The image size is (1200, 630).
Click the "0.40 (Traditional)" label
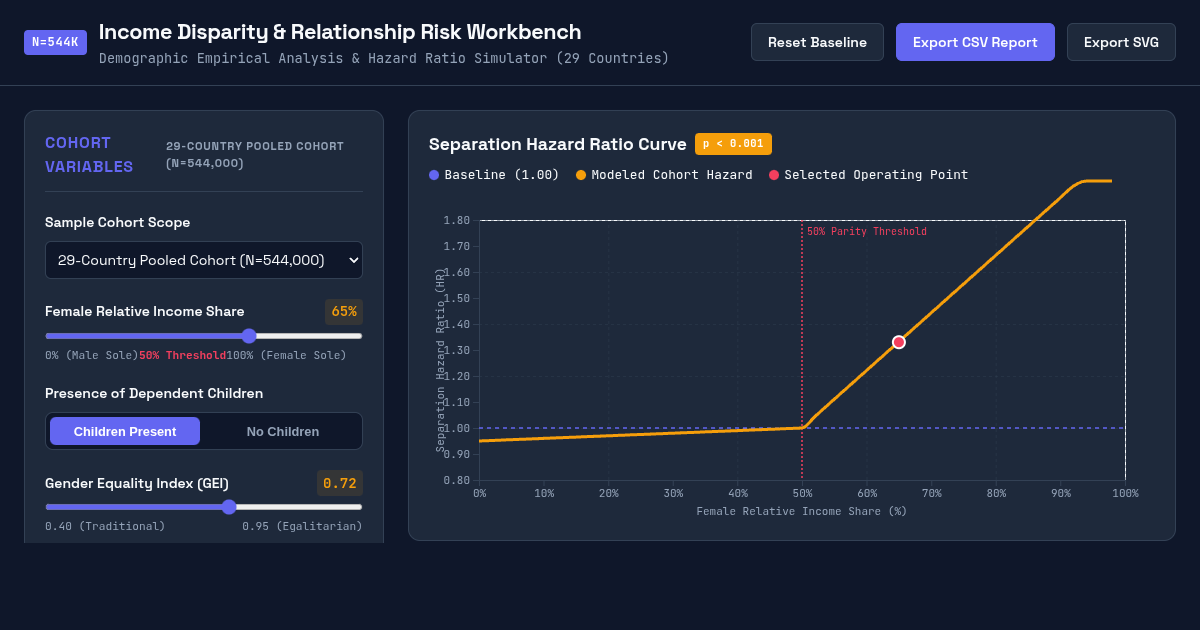(105, 526)
